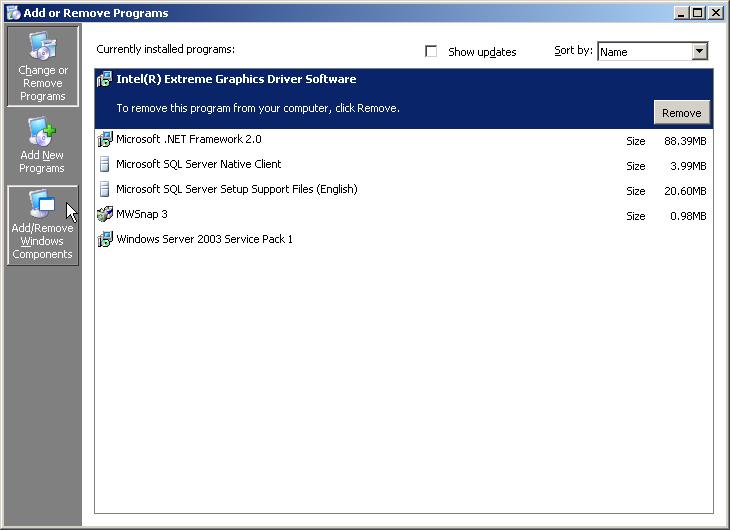Click the SQL Server Setup Support Files icon
The height and width of the screenshot is (530, 730).
tap(105, 190)
